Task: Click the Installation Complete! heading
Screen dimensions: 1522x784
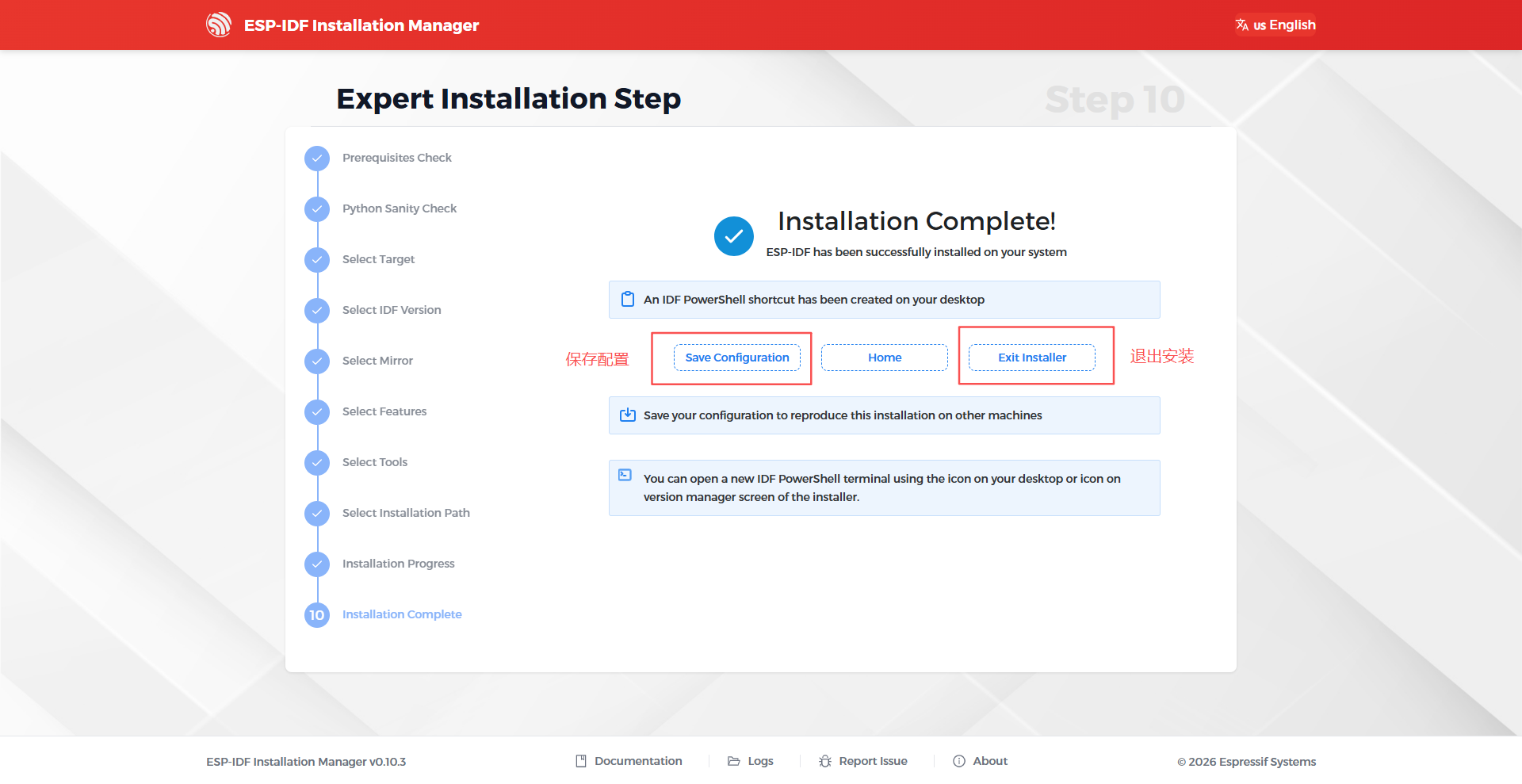Action: point(916,221)
